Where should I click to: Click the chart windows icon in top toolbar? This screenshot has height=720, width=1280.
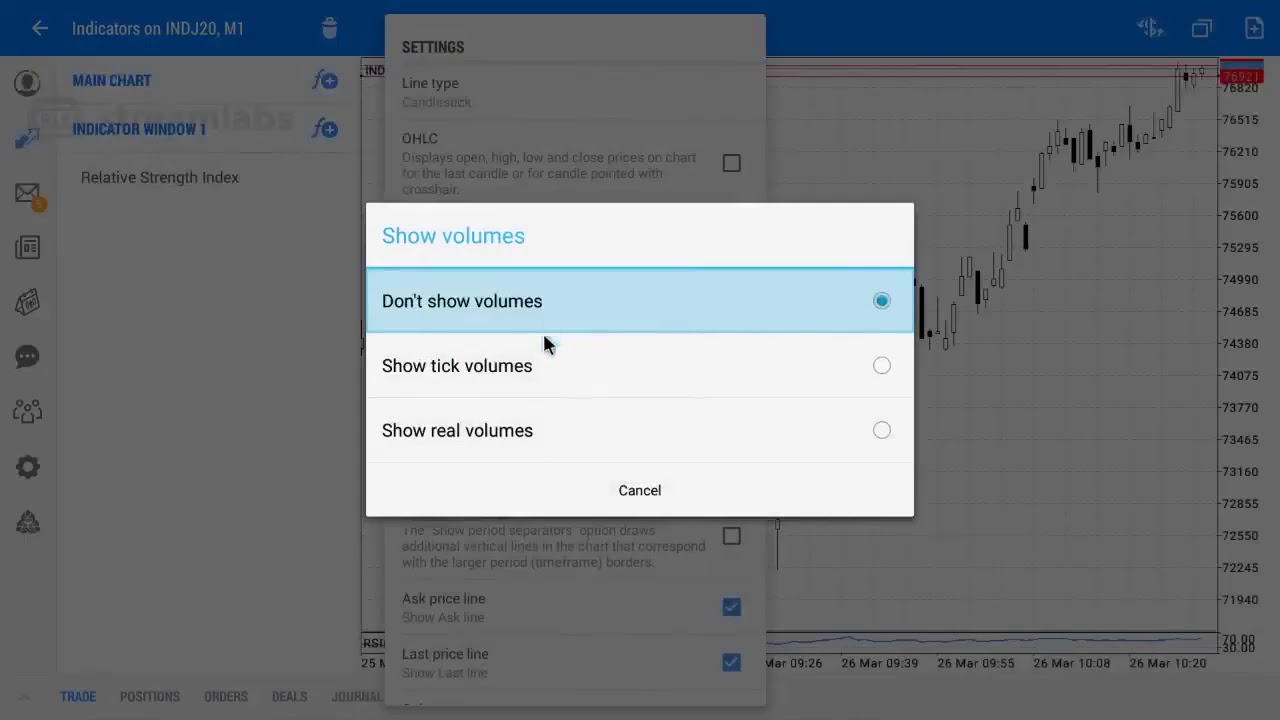[1202, 28]
